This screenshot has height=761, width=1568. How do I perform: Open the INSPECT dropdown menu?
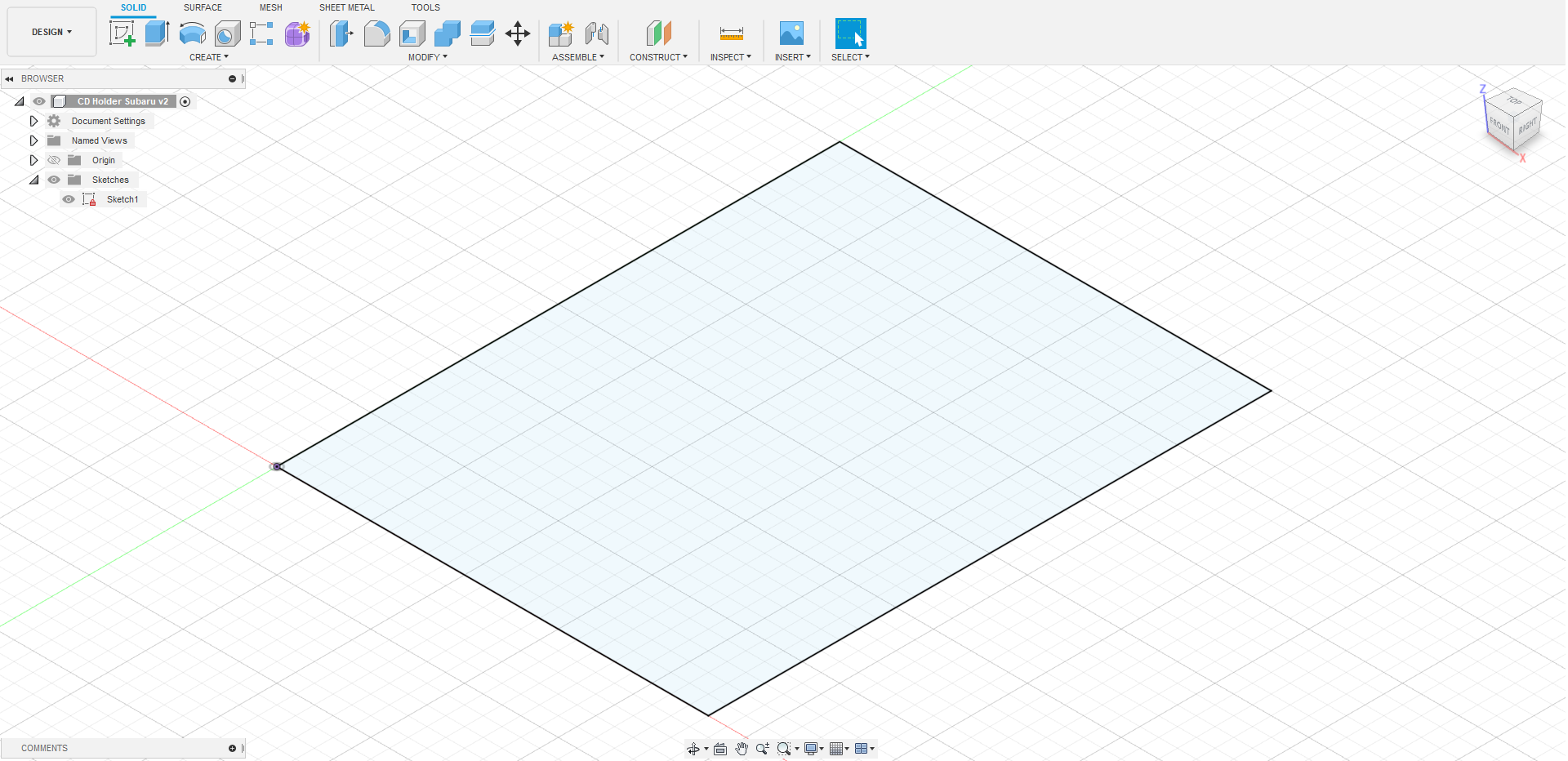coord(731,57)
